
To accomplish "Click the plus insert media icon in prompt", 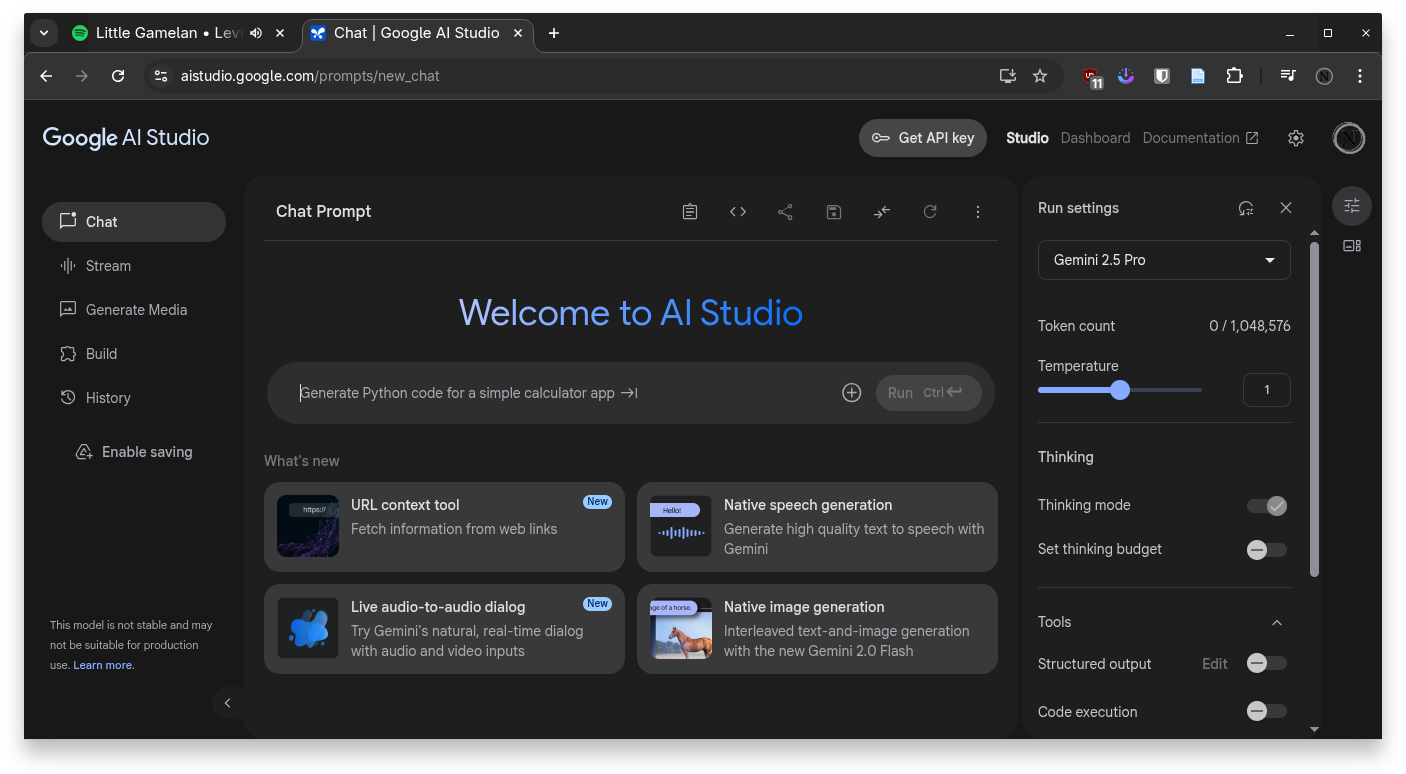I will point(852,393).
